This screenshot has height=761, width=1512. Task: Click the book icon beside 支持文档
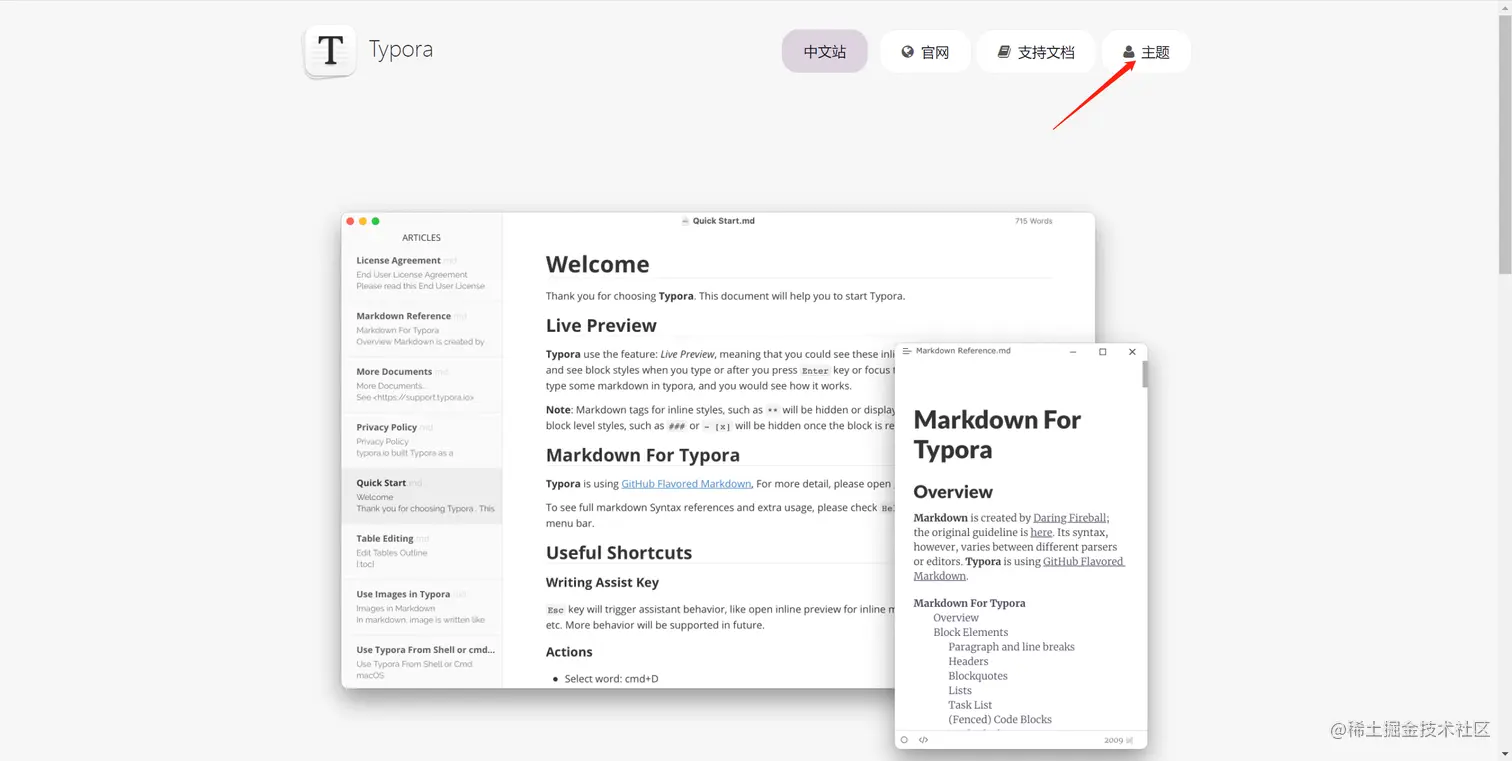[x=1004, y=52]
